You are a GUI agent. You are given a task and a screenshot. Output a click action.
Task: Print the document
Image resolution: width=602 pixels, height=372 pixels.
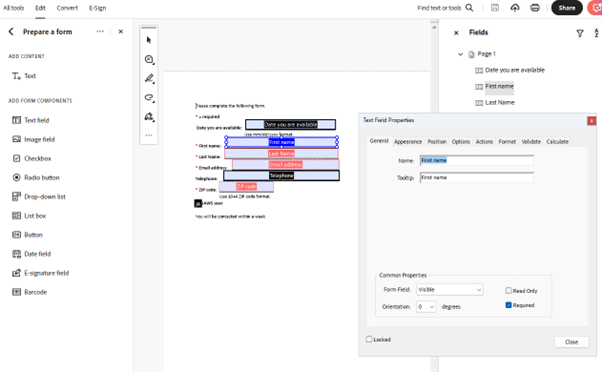coord(535,8)
